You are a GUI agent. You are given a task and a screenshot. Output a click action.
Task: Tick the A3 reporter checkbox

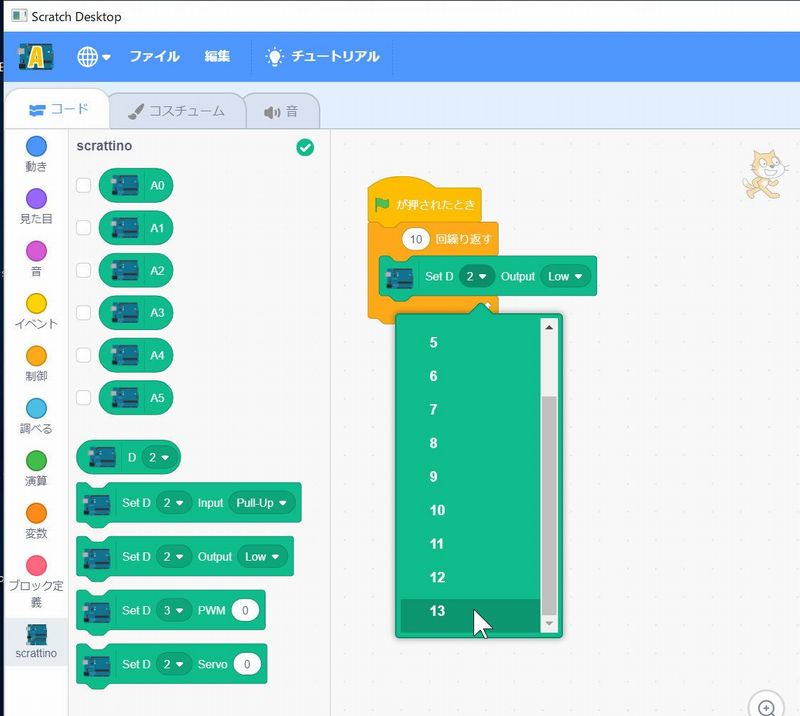84,312
